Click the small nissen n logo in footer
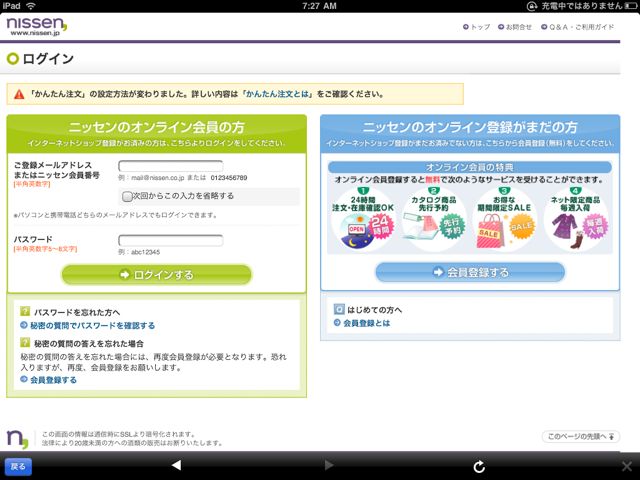 (18, 439)
